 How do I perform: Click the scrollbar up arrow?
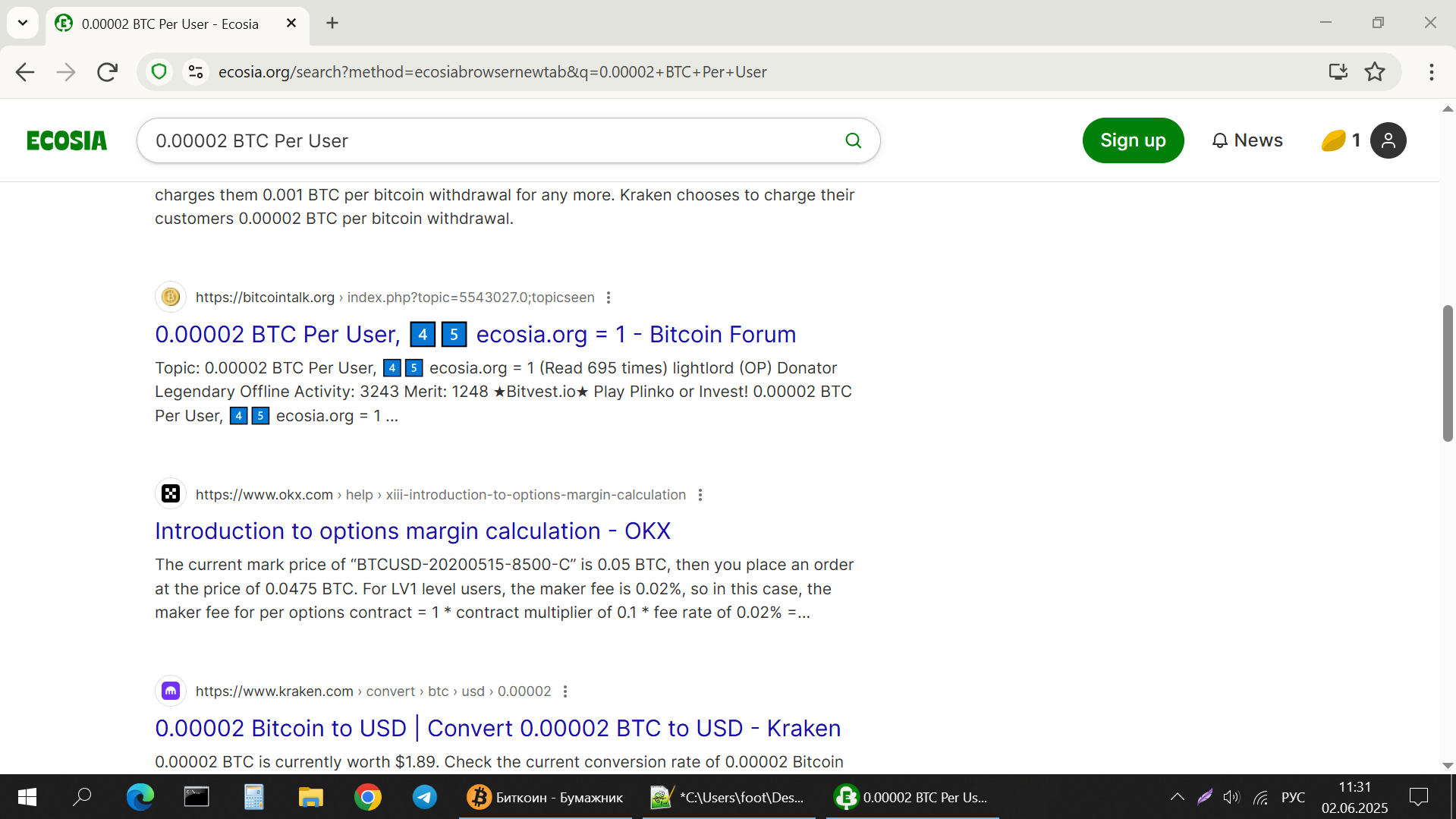point(1448,109)
